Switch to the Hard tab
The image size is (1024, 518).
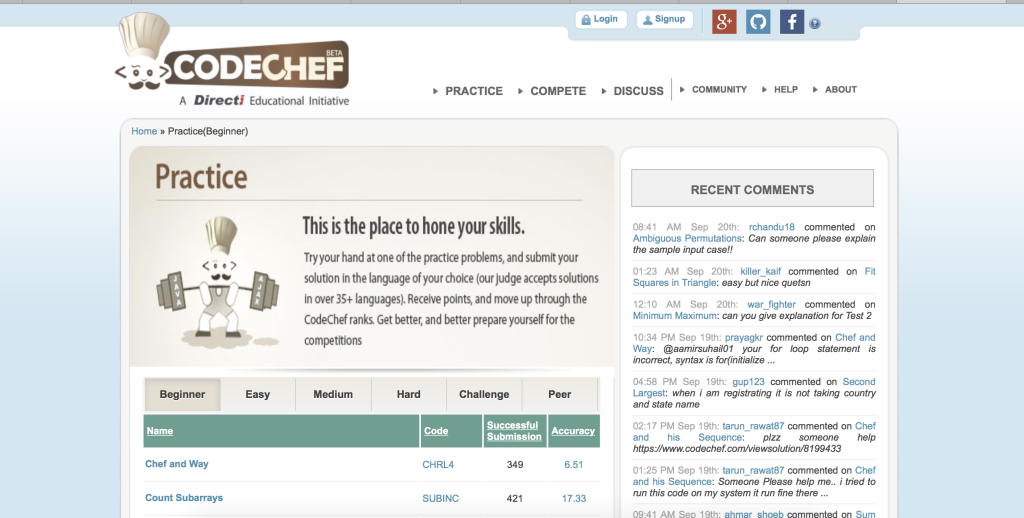[408, 395]
